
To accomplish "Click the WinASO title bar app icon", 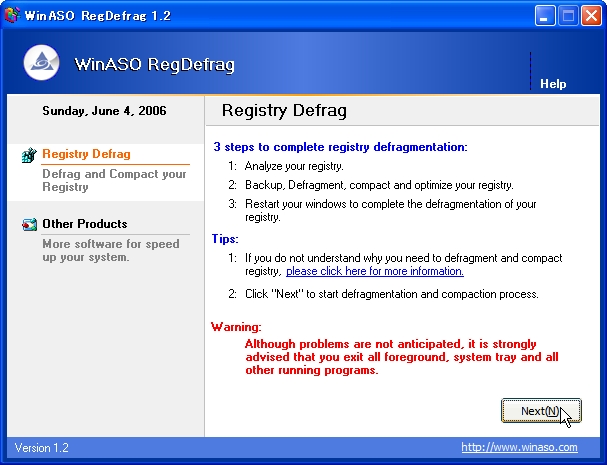I will [12, 15].
